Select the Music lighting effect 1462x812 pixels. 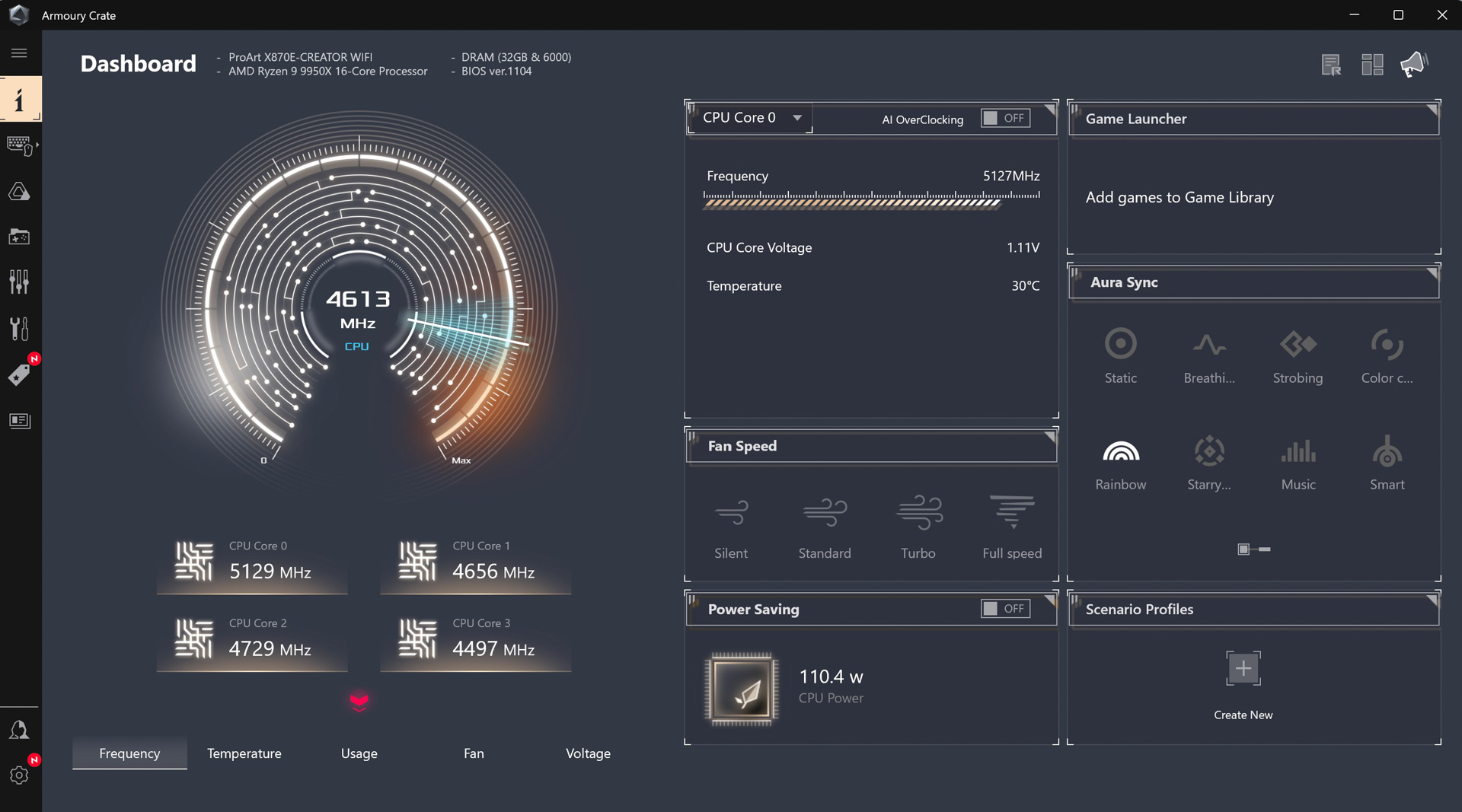pos(1298,463)
